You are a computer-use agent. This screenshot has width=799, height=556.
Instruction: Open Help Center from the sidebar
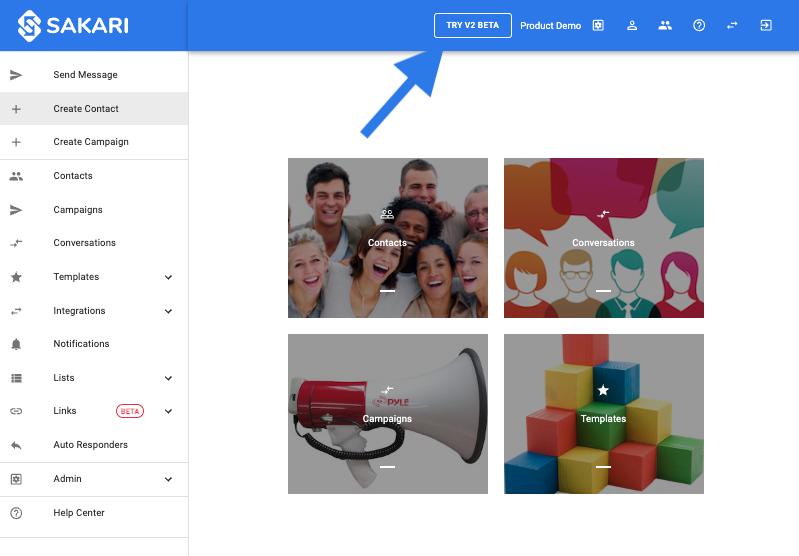pyautogui.click(x=94, y=513)
